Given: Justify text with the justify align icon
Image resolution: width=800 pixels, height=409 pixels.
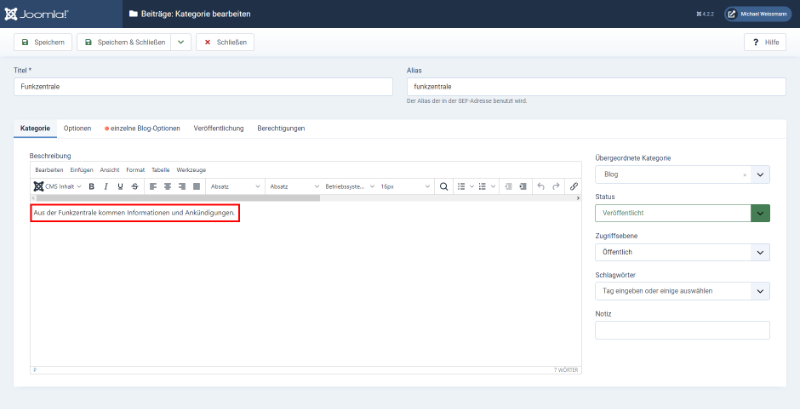Looking at the screenshot, I should tap(196, 186).
